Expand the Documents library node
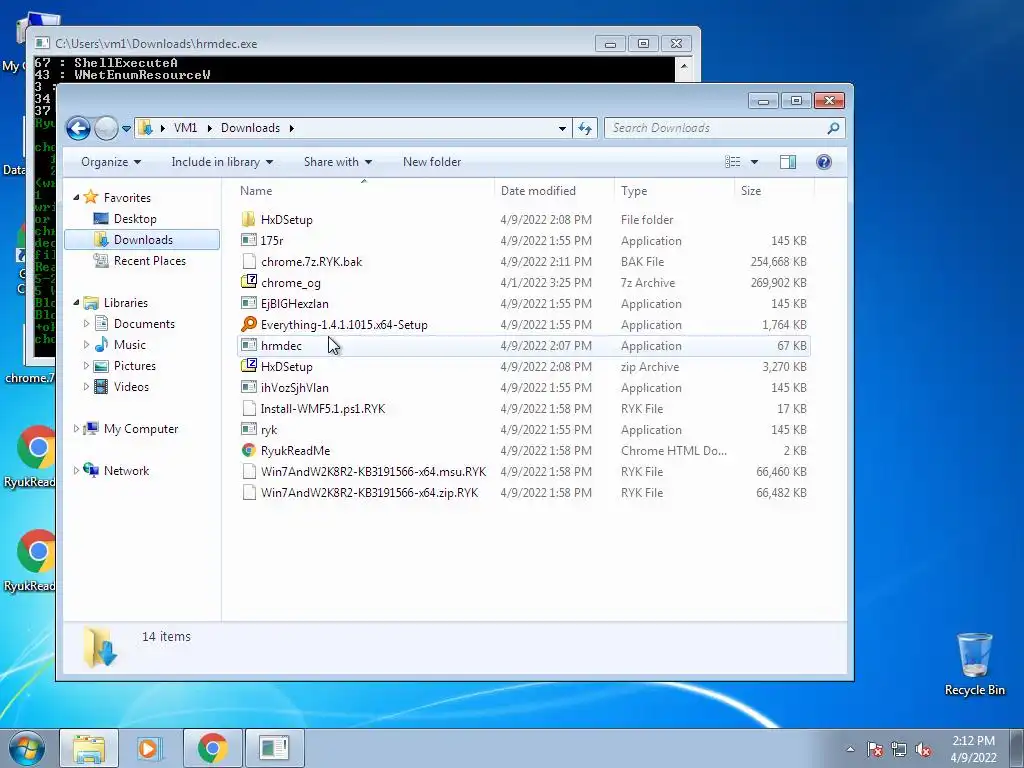 (x=86, y=323)
